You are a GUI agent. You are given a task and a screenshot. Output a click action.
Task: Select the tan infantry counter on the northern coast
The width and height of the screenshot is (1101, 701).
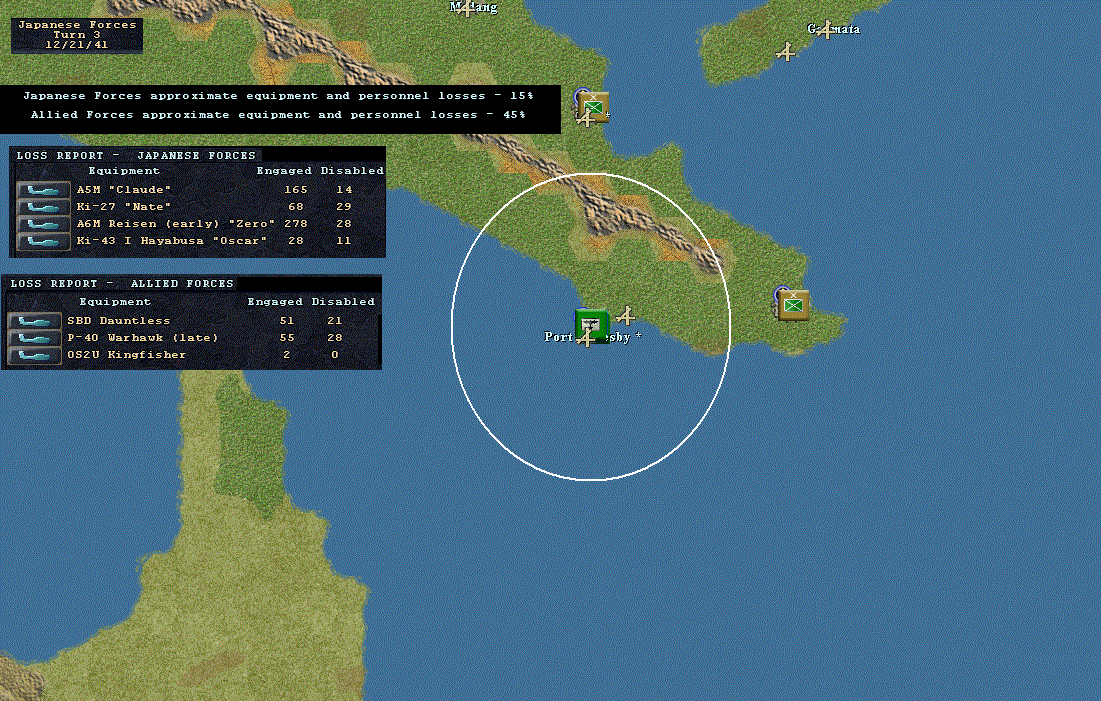593,107
